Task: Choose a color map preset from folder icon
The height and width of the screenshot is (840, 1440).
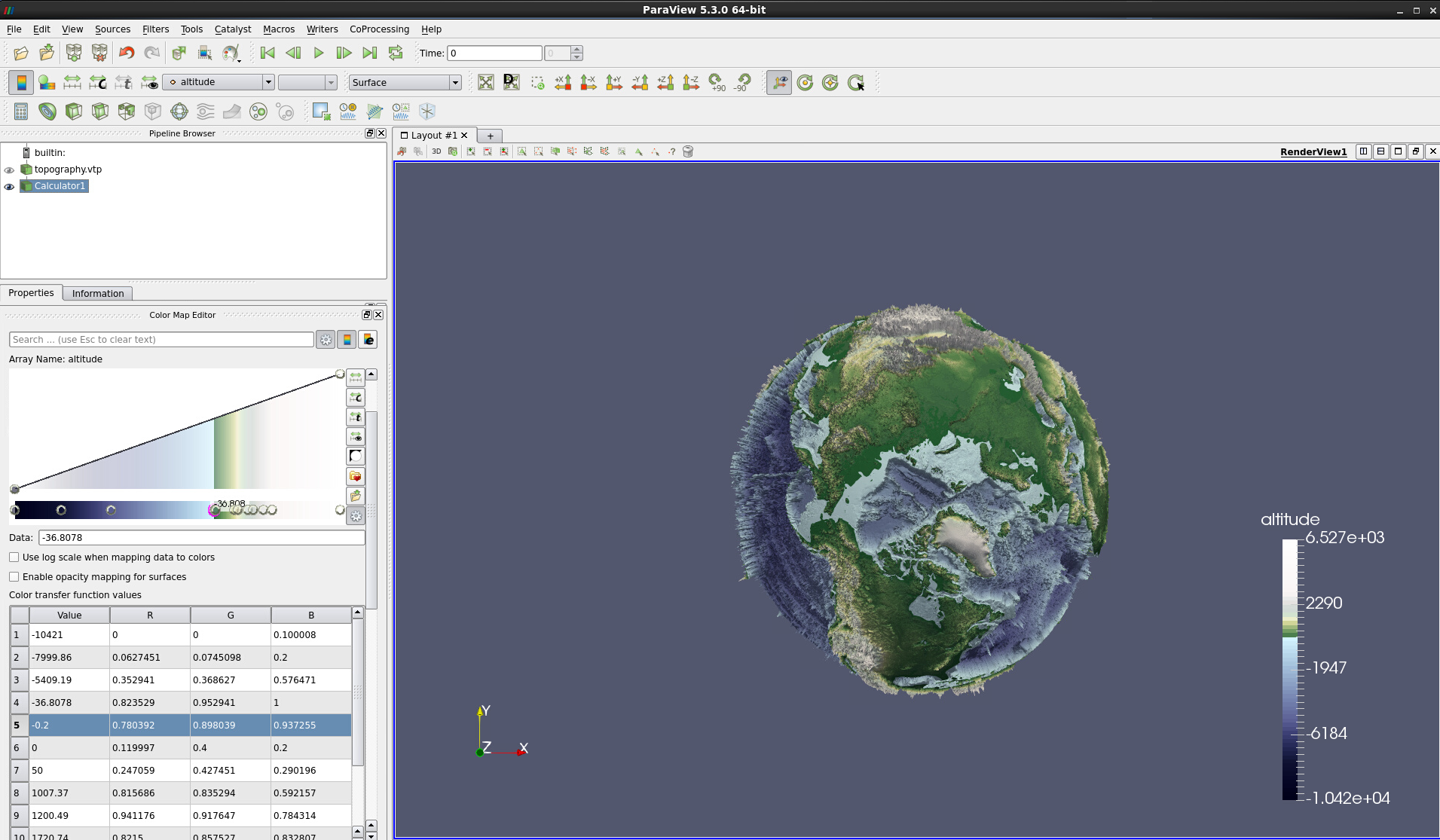Action: pos(356,476)
